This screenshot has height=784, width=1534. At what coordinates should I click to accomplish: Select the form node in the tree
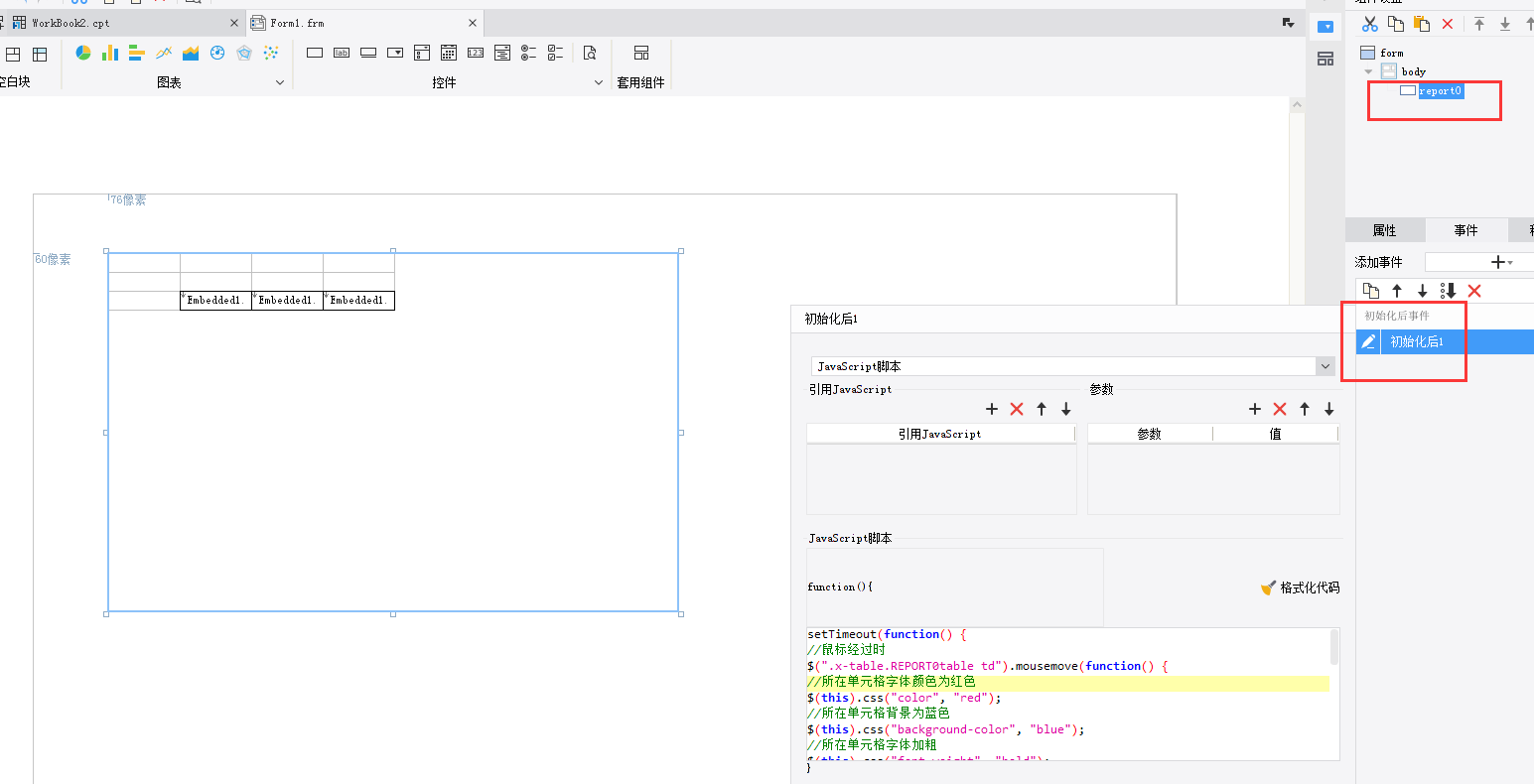pyautogui.click(x=1392, y=53)
